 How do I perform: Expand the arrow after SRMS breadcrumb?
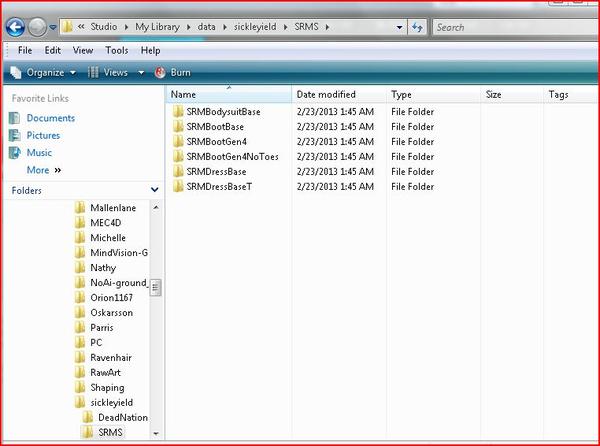pos(328,27)
